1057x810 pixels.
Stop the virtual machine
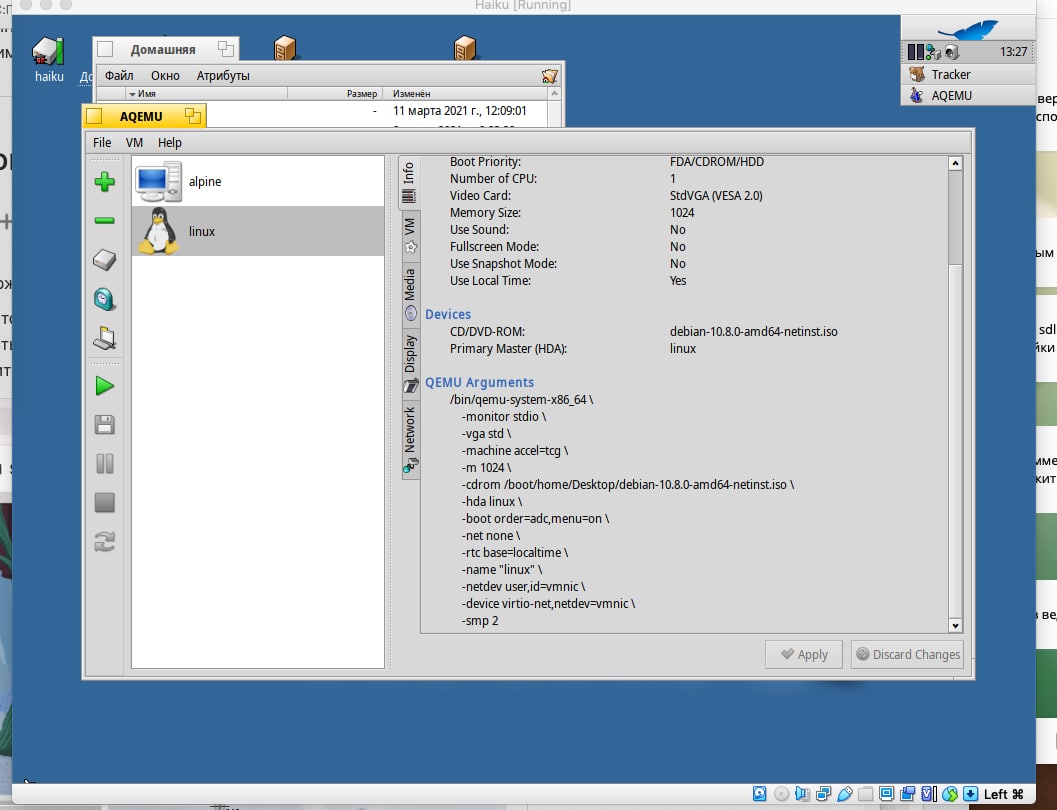point(104,503)
